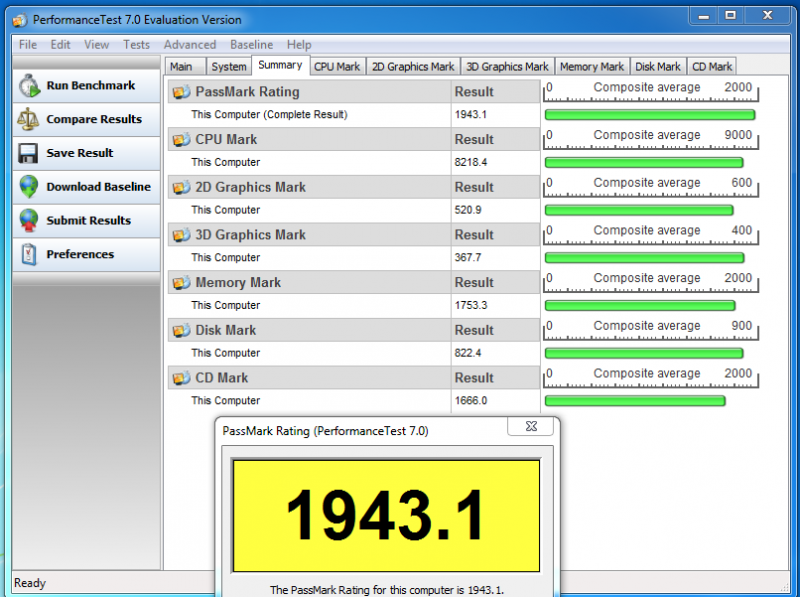Click the 2D Graphics Mark green bar
Screen dimensions: 800x597
[x=639, y=210]
